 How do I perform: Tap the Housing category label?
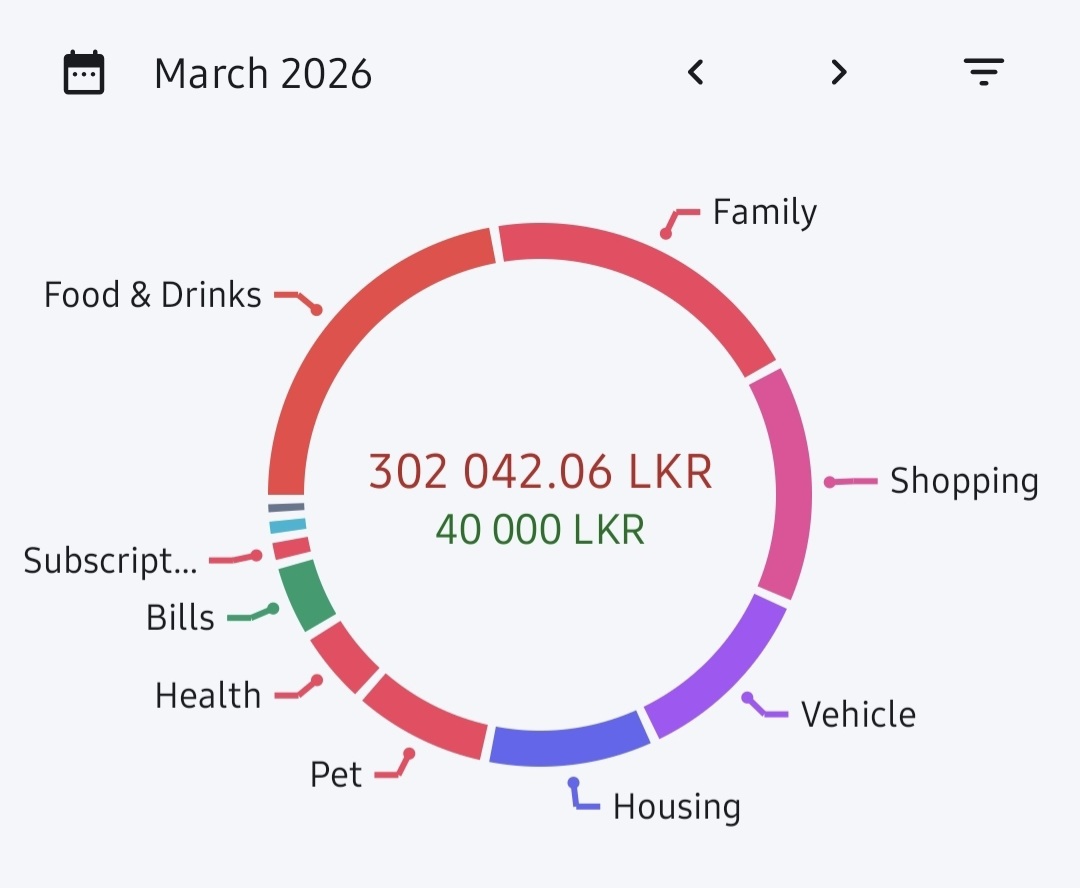coord(677,807)
